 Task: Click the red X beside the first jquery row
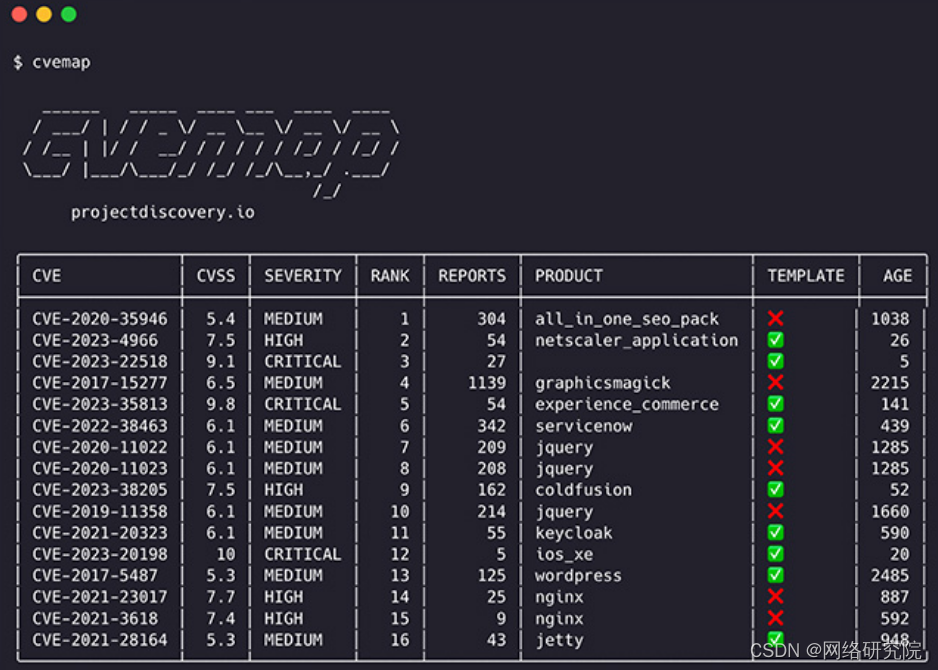775,447
